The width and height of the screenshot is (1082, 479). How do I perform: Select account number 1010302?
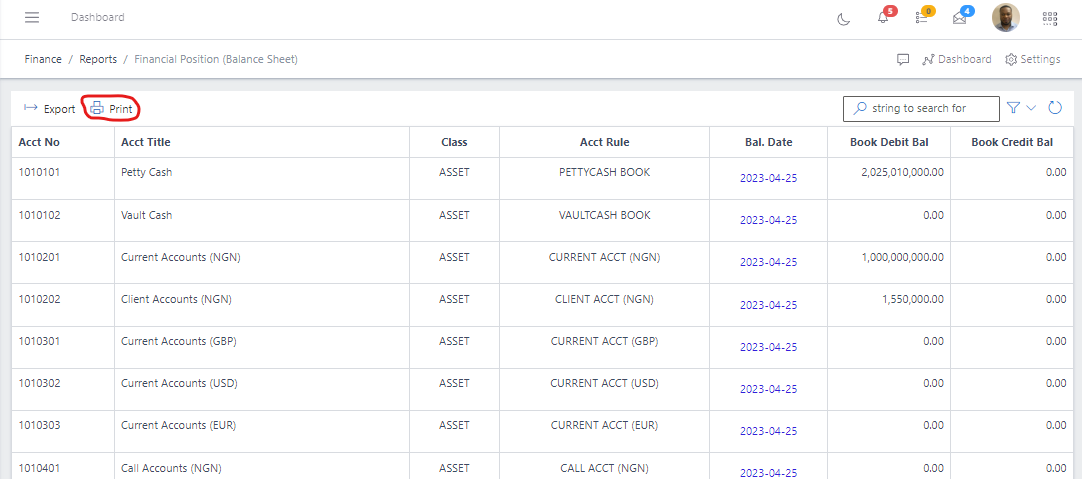pos(39,383)
